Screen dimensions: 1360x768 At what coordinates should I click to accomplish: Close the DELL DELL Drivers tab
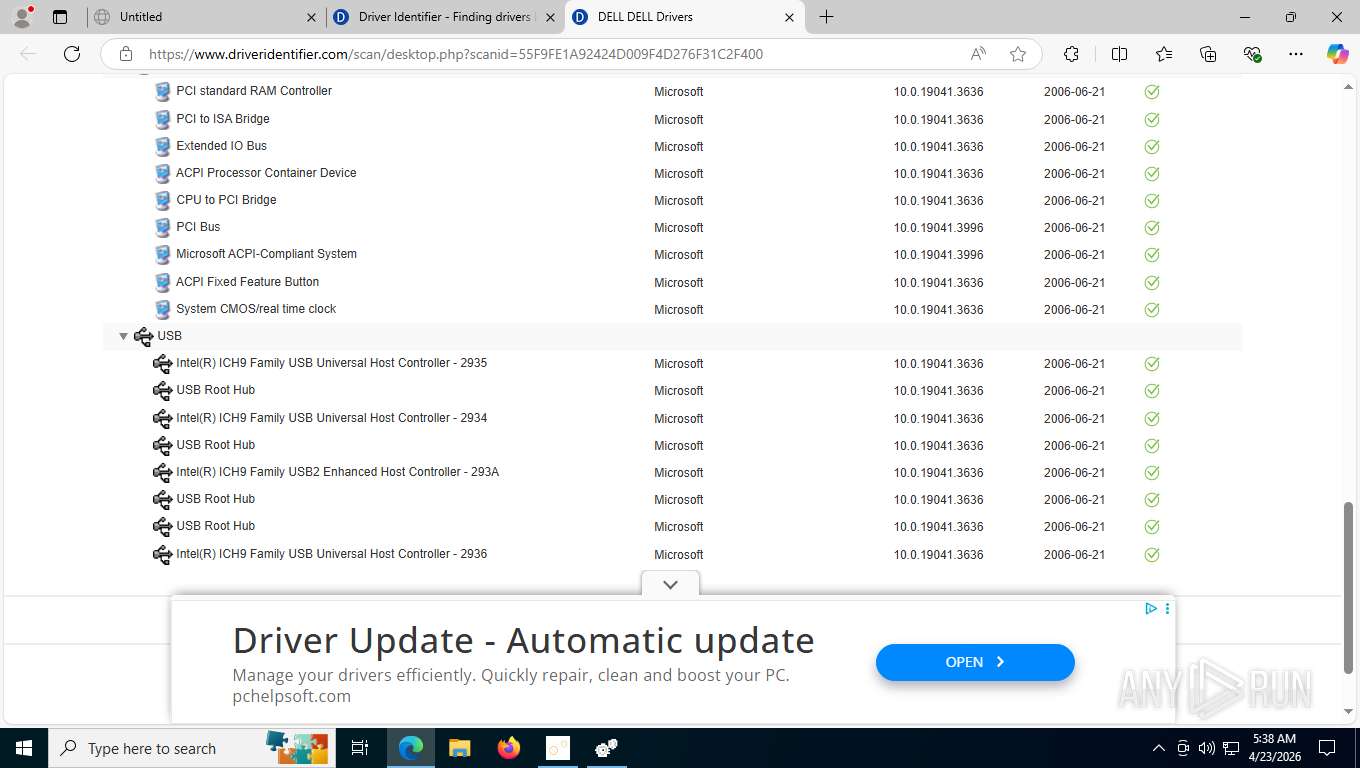pos(789,17)
